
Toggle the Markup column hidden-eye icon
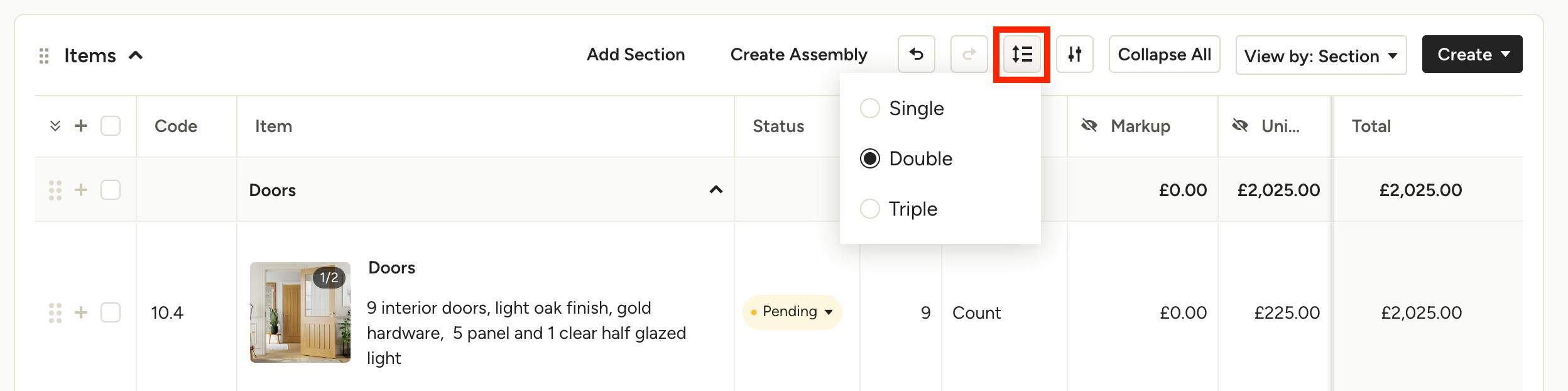[x=1089, y=126]
